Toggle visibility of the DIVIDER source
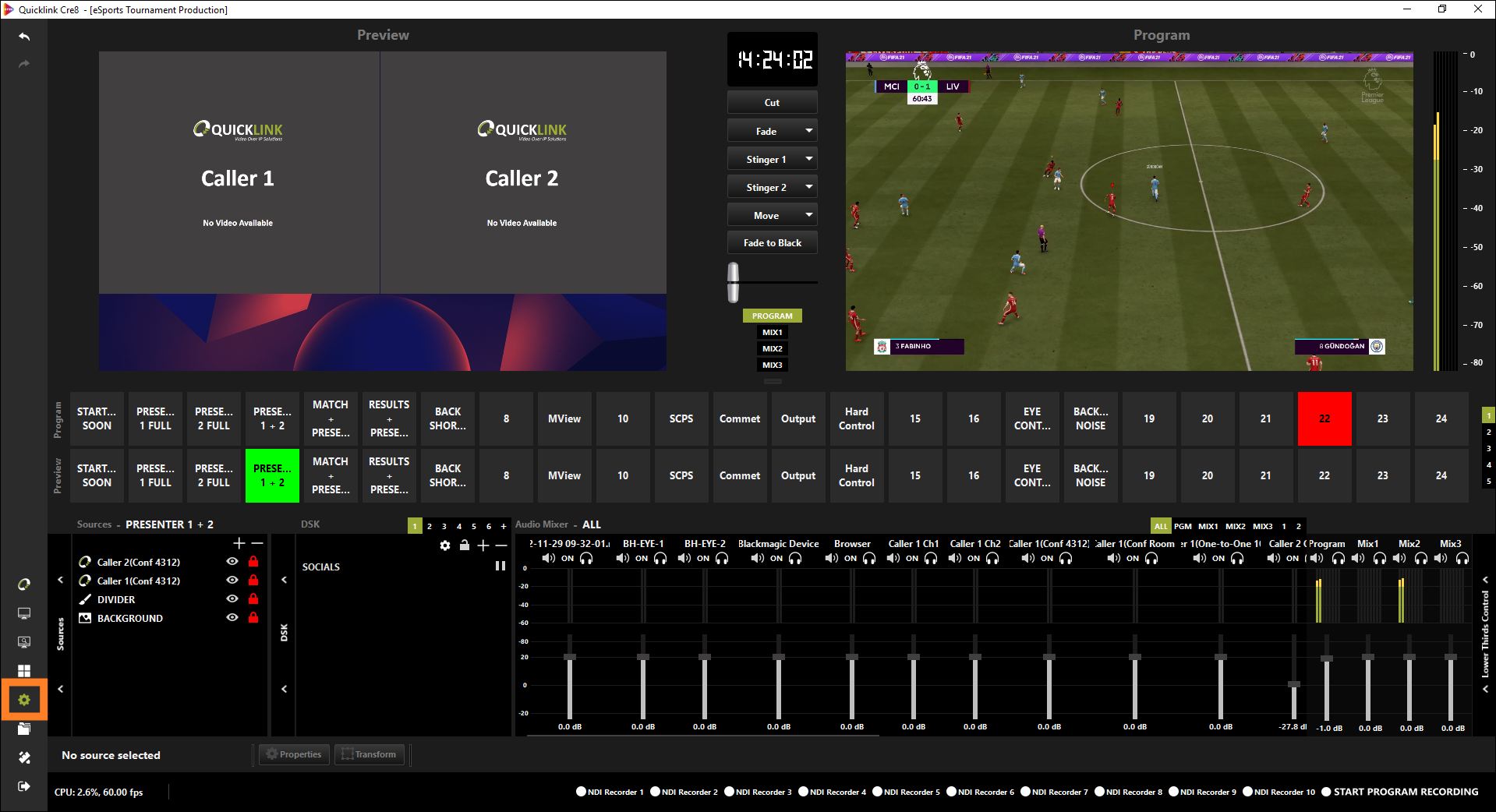The width and height of the screenshot is (1496, 812). pyautogui.click(x=232, y=599)
